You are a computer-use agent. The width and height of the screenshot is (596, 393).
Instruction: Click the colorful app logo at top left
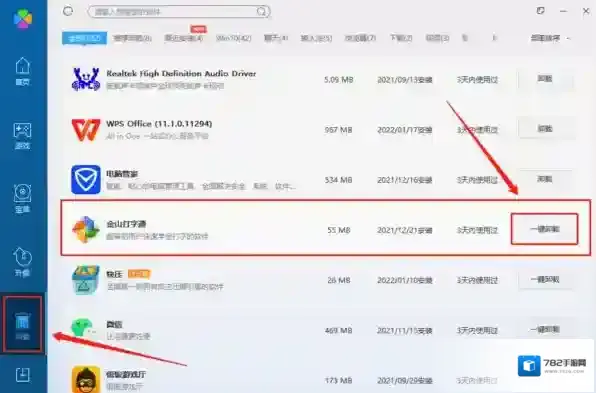coord(23,18)
